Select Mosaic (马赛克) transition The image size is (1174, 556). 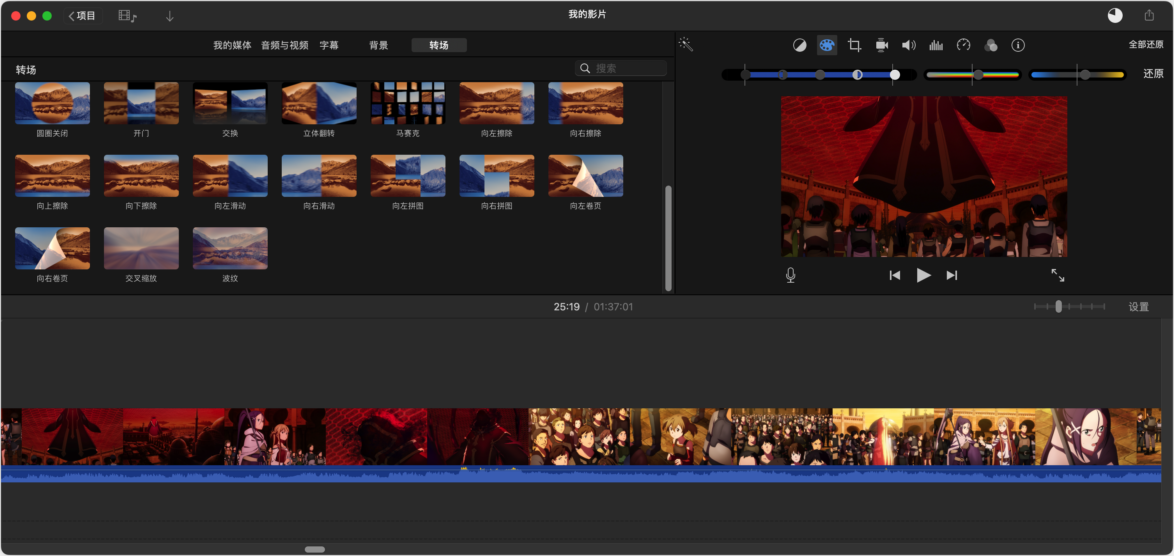pyautogui.click(x=408, y=103)
